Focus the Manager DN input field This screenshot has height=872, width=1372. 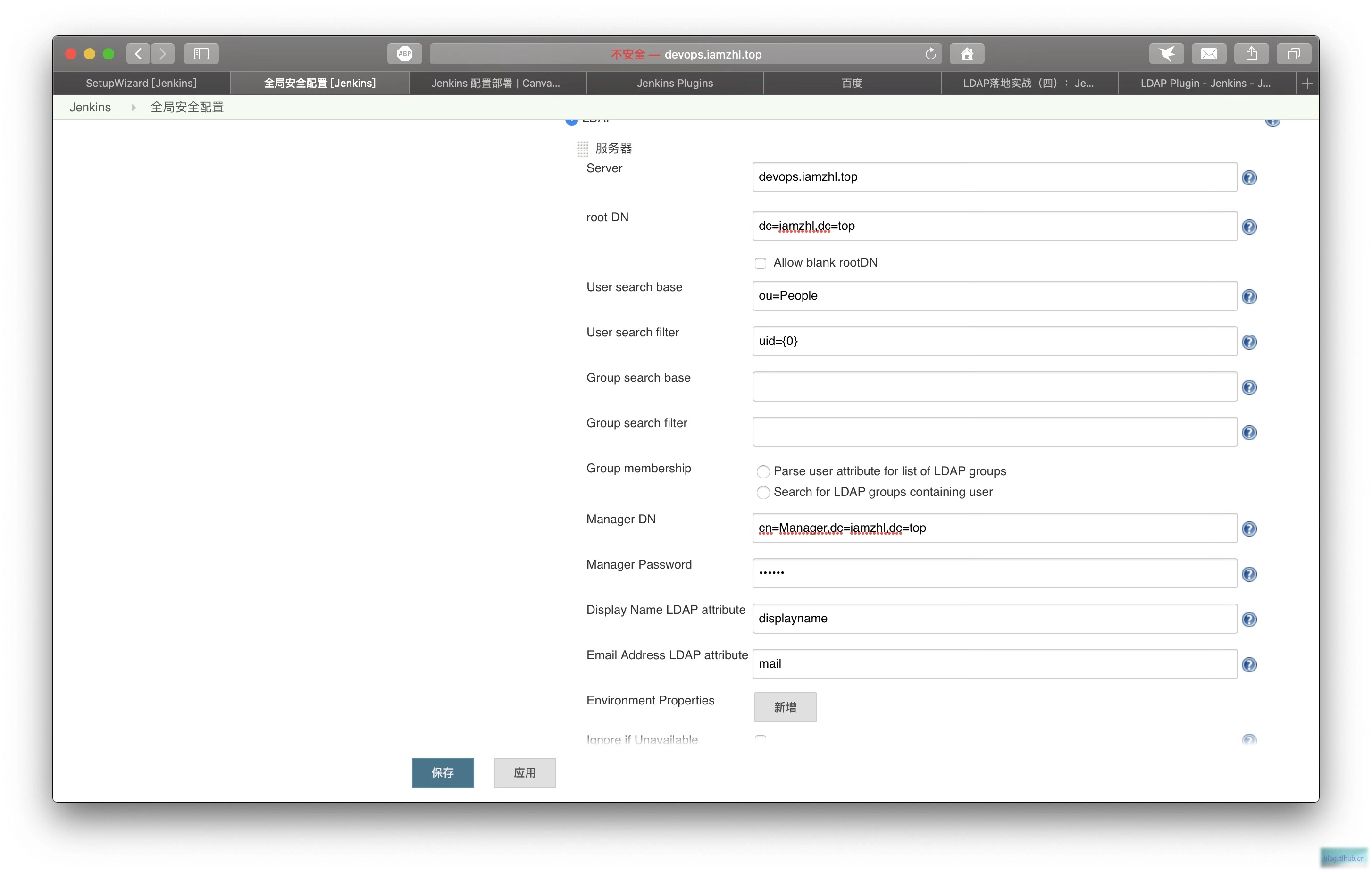pos(994,528)
